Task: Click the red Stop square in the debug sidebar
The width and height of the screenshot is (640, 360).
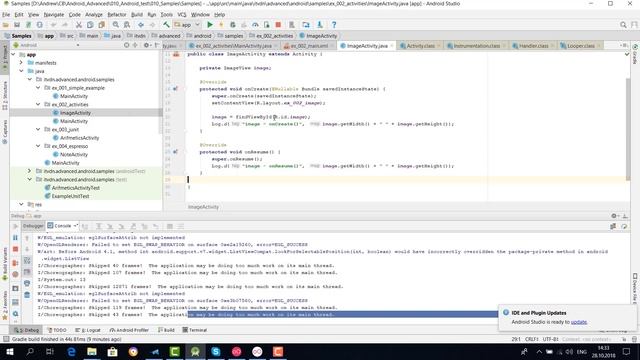Action: [x=16, y=249]
